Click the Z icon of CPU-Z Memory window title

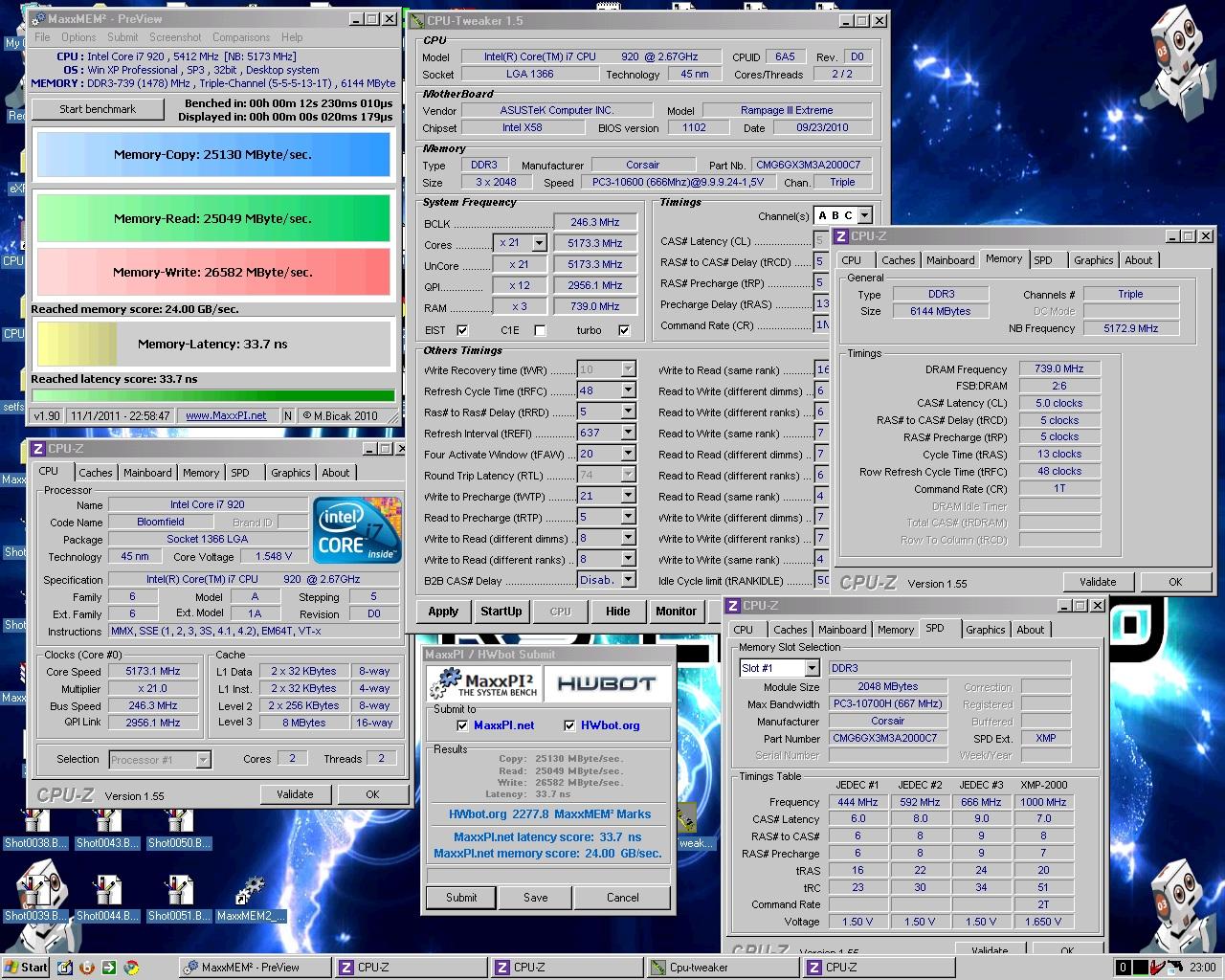coord(841,235)
